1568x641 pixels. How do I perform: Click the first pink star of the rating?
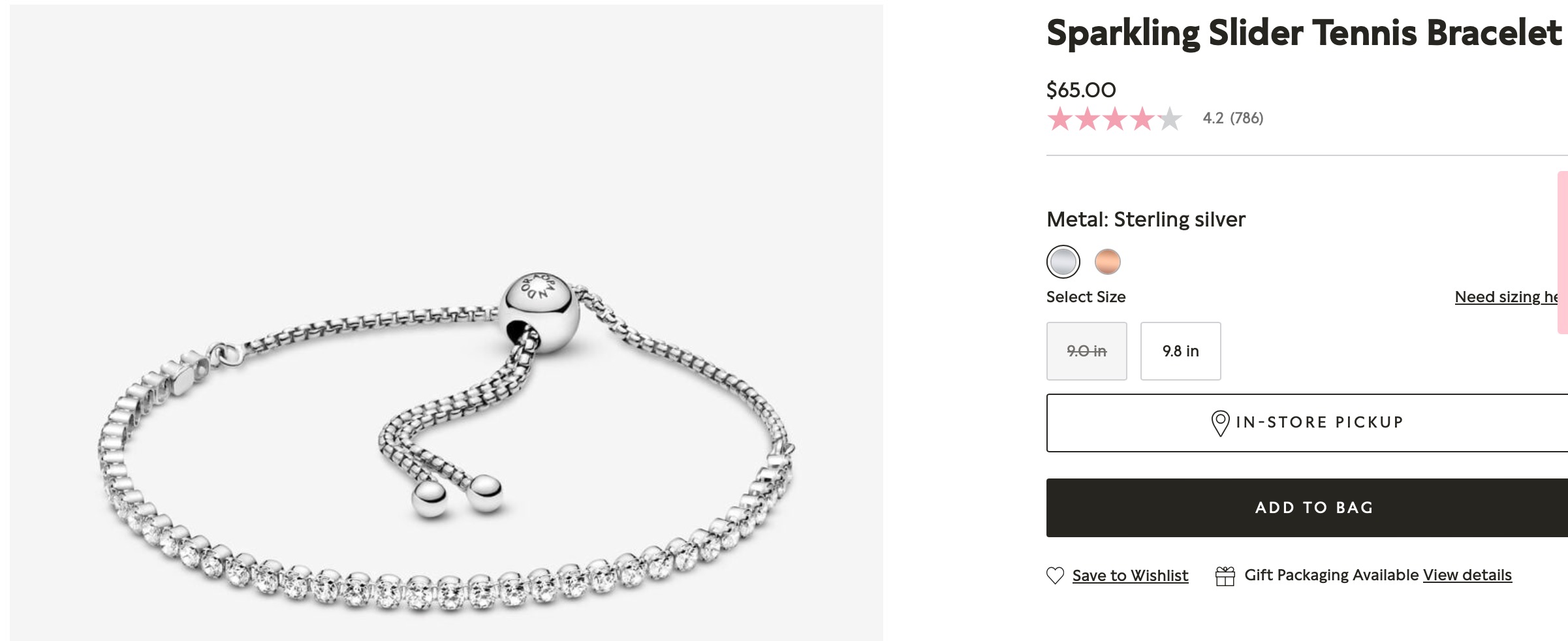(x=1059, y=119)
